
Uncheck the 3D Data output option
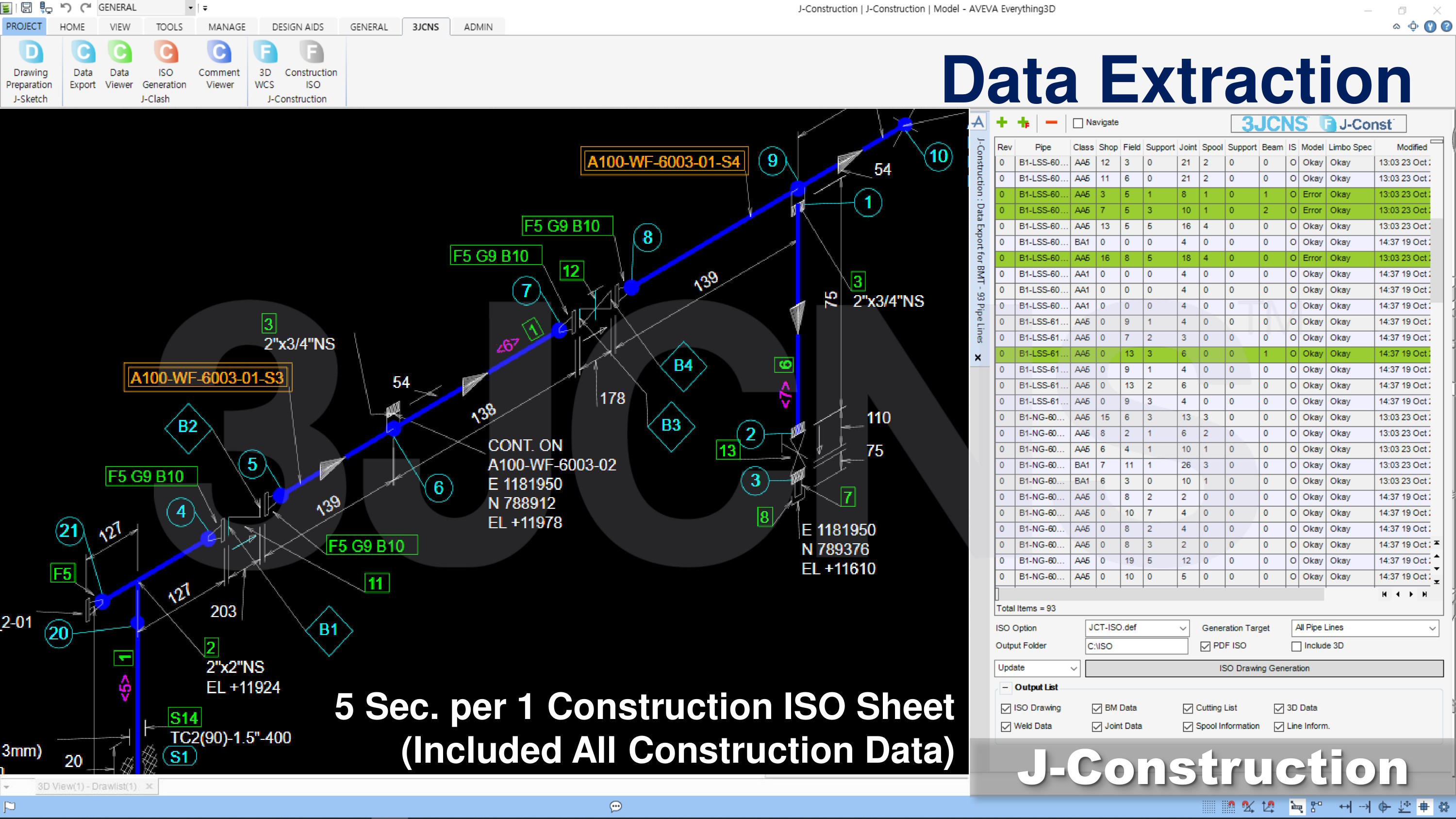click(1279, 708)
